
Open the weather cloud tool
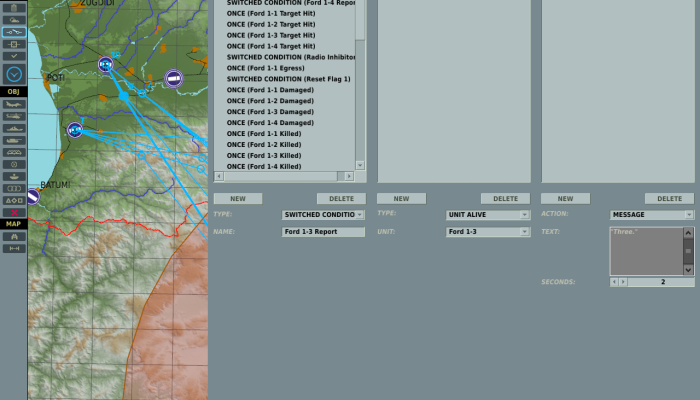coord(14,20)
